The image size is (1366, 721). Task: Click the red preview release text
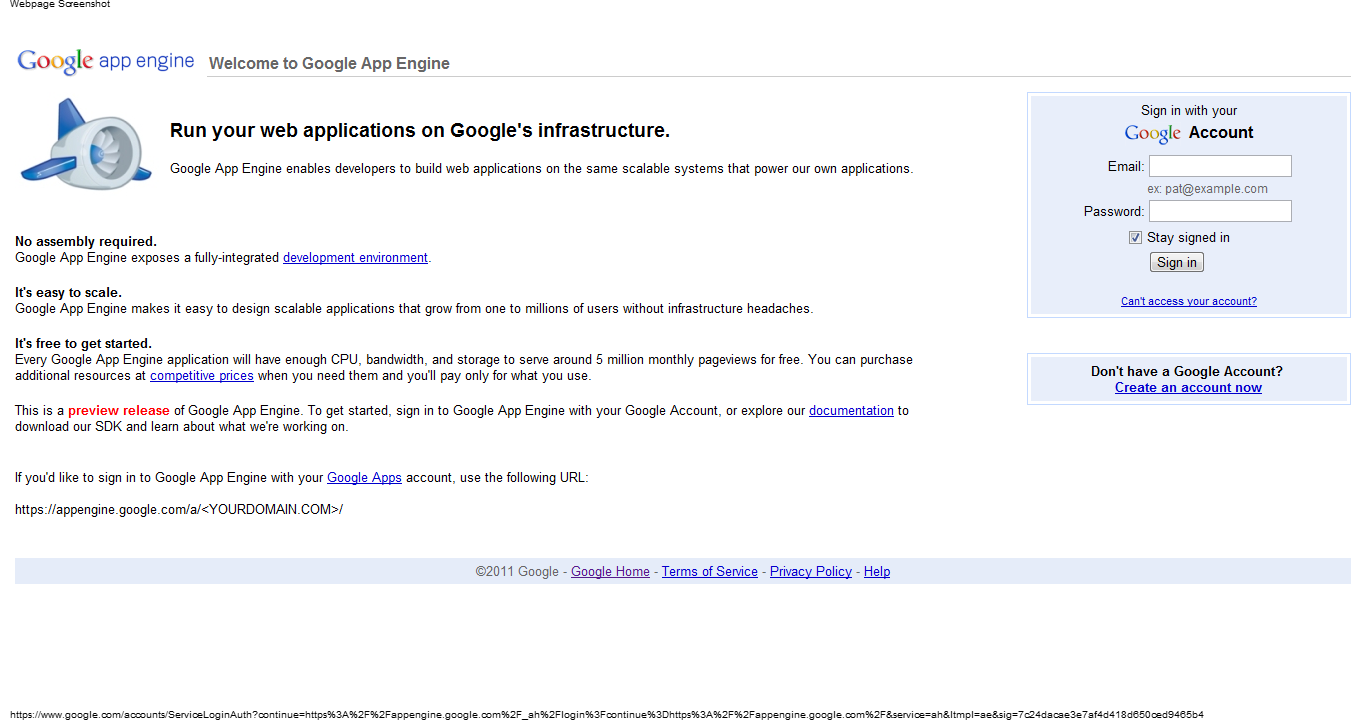coord(119,411)
